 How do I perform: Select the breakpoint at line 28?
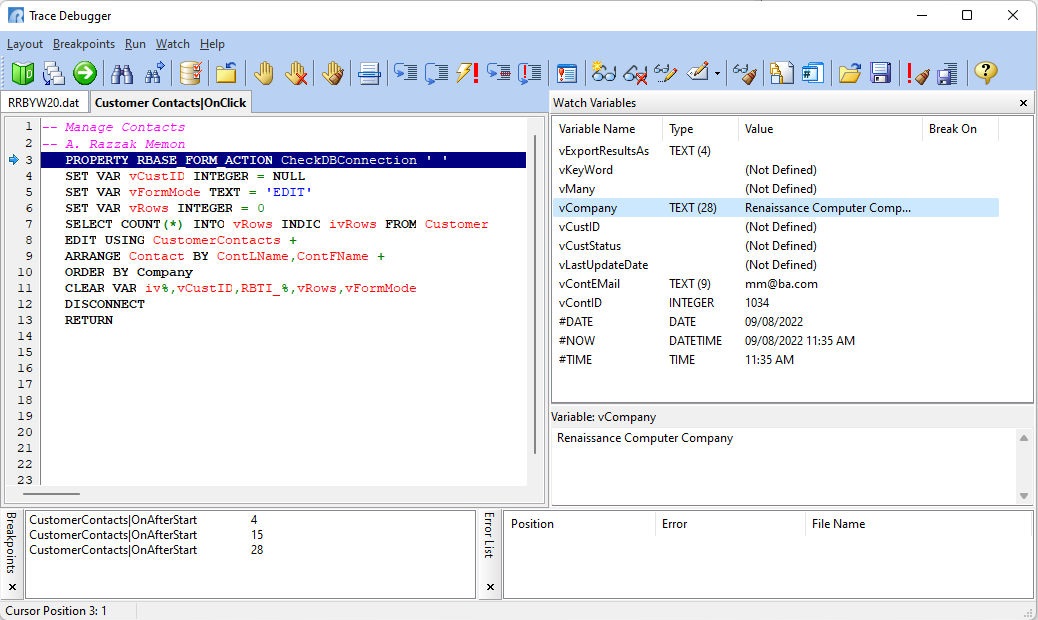250,550
